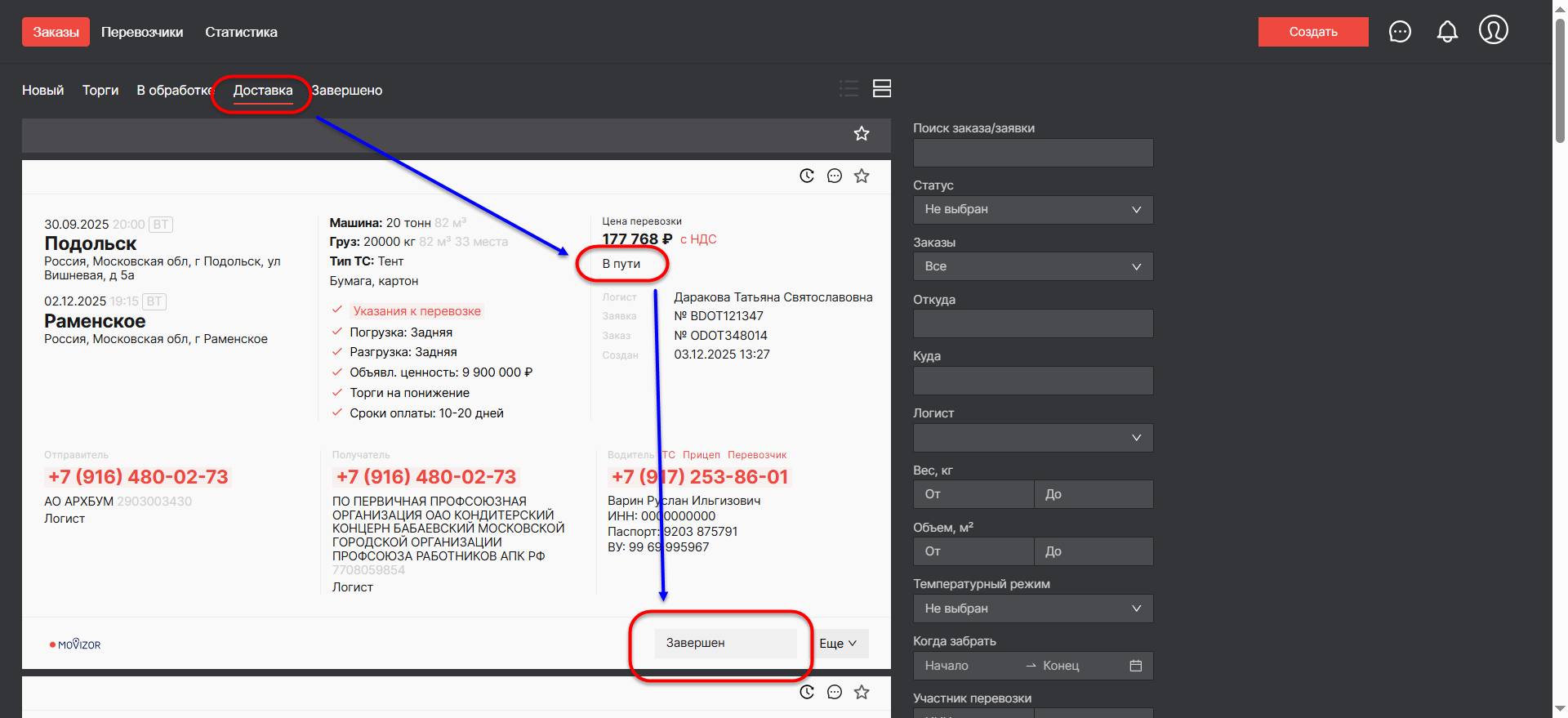Open the calendar icon in Когда забрать

(x=1135, y=666)
